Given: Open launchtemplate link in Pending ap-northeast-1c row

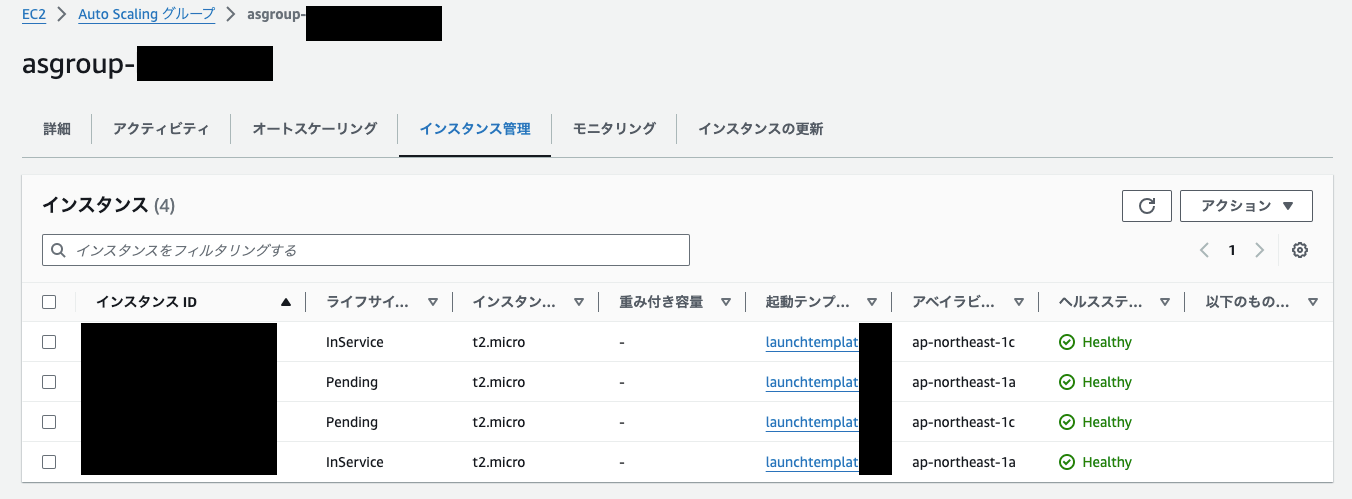Looking at the screenshot, I should (x=812, y=422).
